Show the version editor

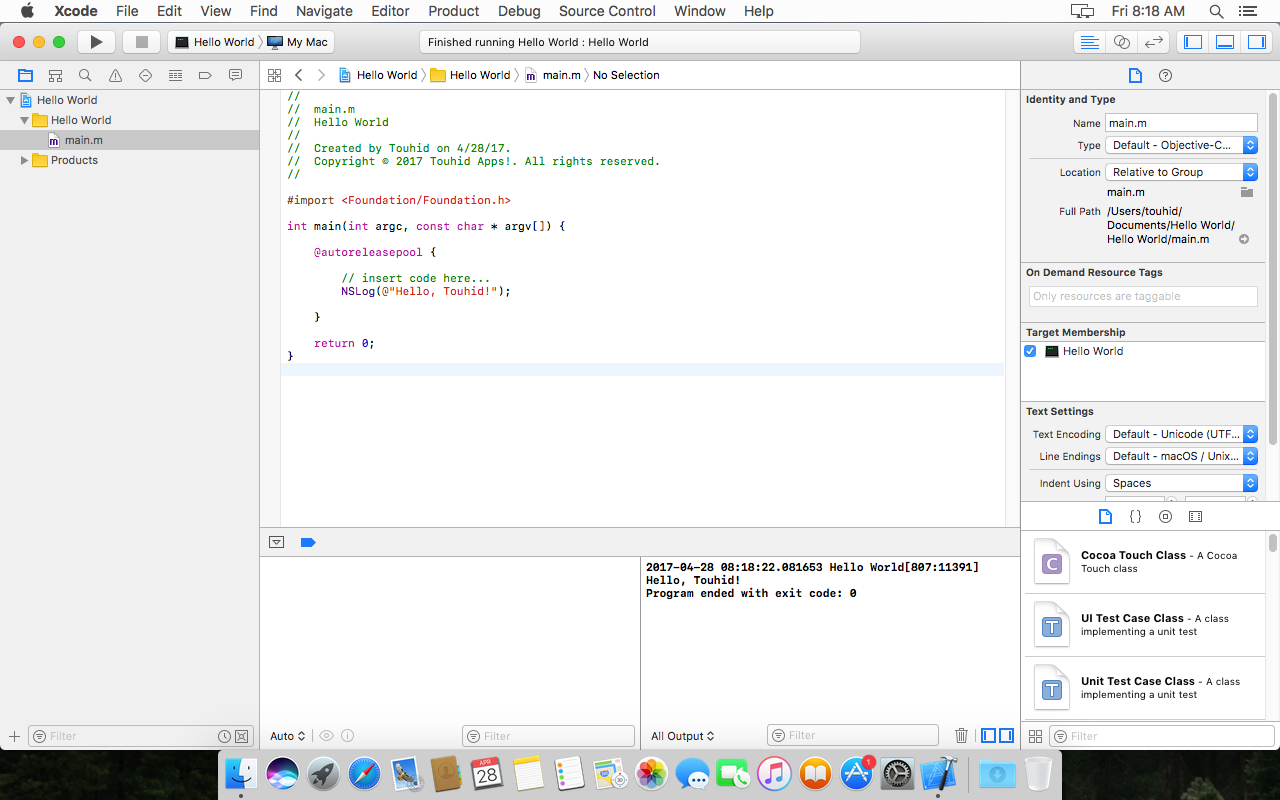pyautogui.click(x=1154, y=42)
